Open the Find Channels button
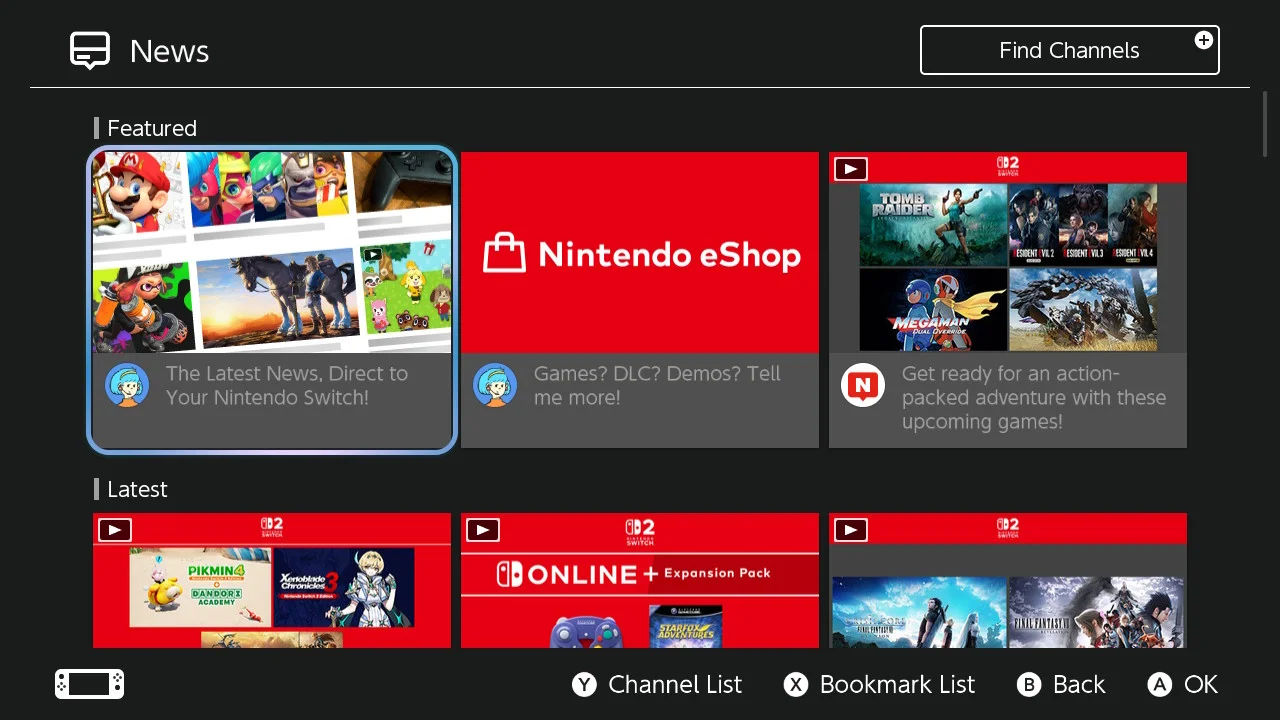 [1070, 50]
